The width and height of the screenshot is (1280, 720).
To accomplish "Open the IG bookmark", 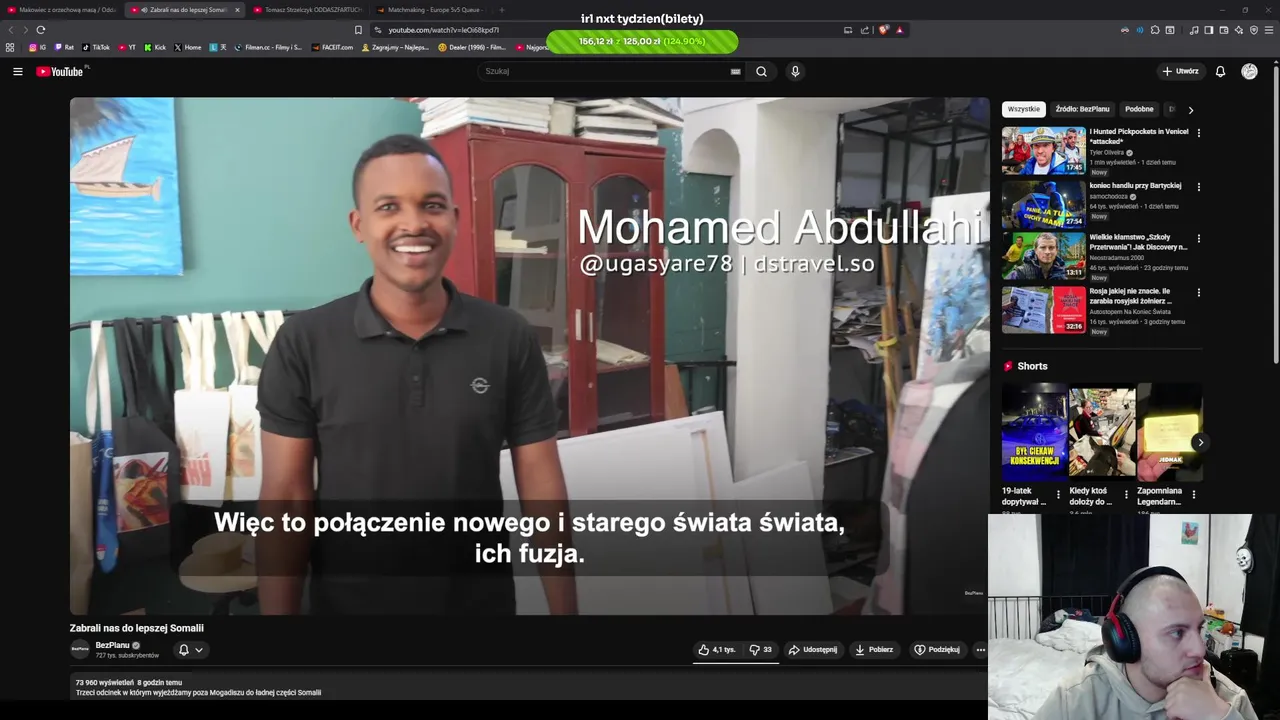I will [37, 47].
